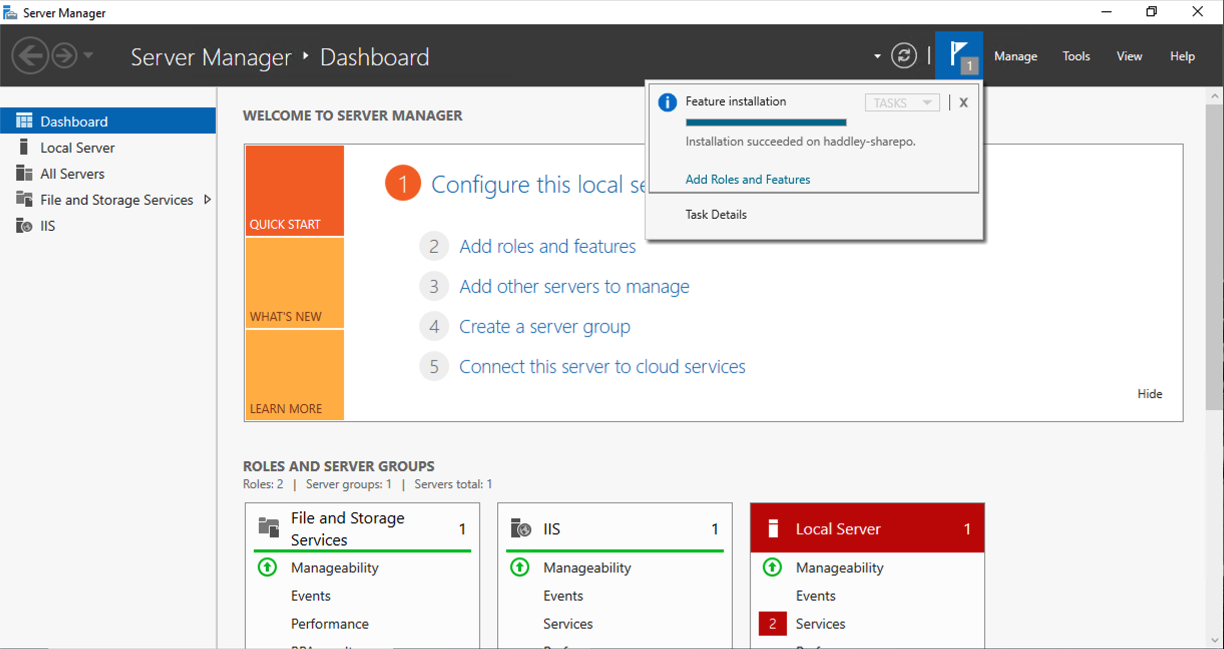Screen dimensions: 1224x649
Task: Click green manageability icon in File Storage tile
Action: (x=267, y=567)
